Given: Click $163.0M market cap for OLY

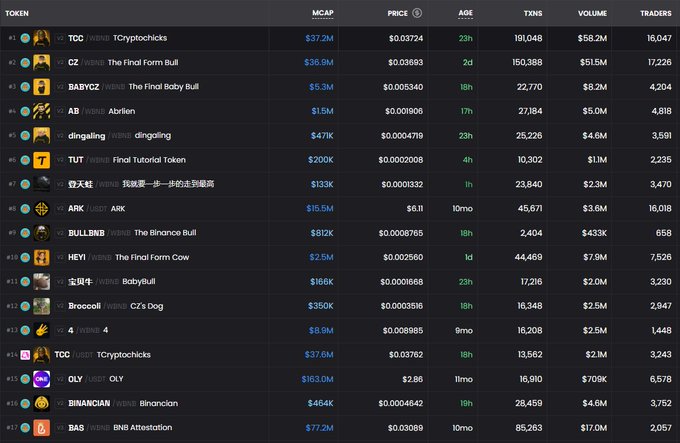Looking at the screenshot, I should click(x=317, y=379).
